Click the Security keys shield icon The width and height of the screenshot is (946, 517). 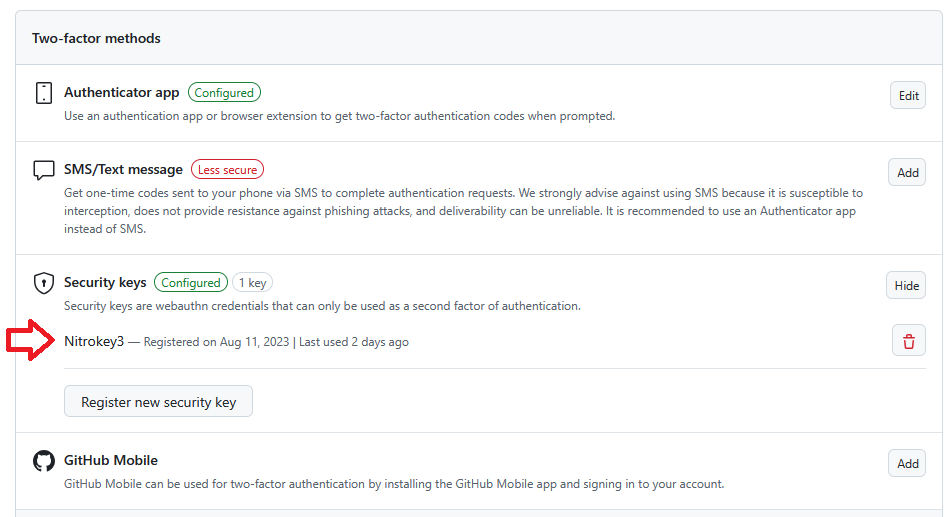(43, 283)
